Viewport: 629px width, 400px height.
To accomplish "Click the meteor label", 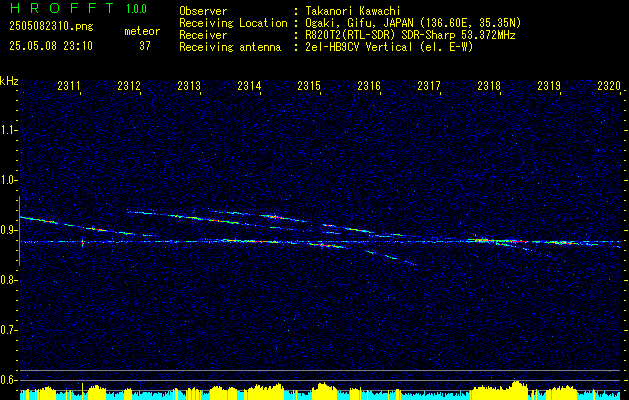I will point(142,31).
